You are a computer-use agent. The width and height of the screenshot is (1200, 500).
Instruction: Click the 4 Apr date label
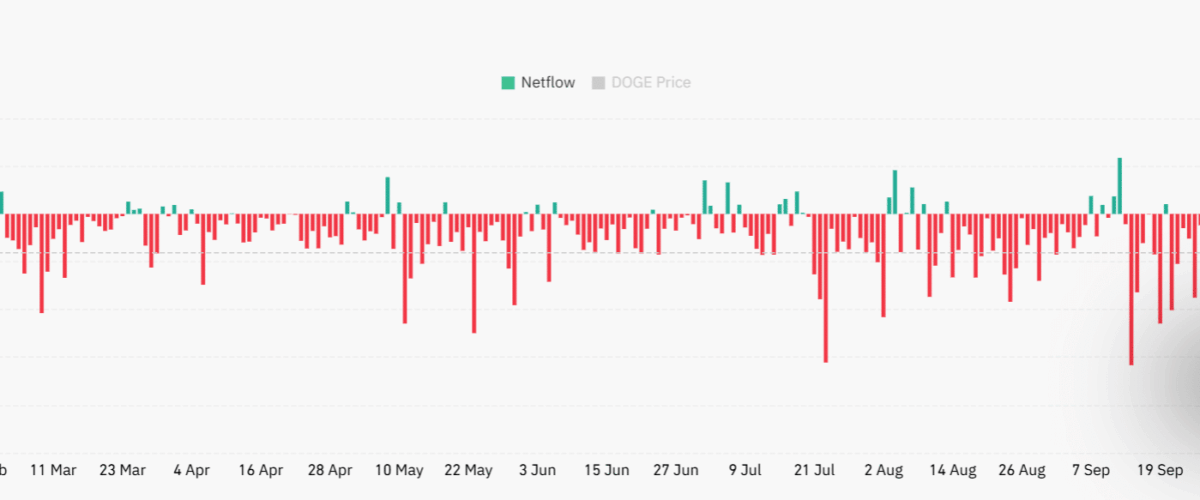click(x=191, y=470)
